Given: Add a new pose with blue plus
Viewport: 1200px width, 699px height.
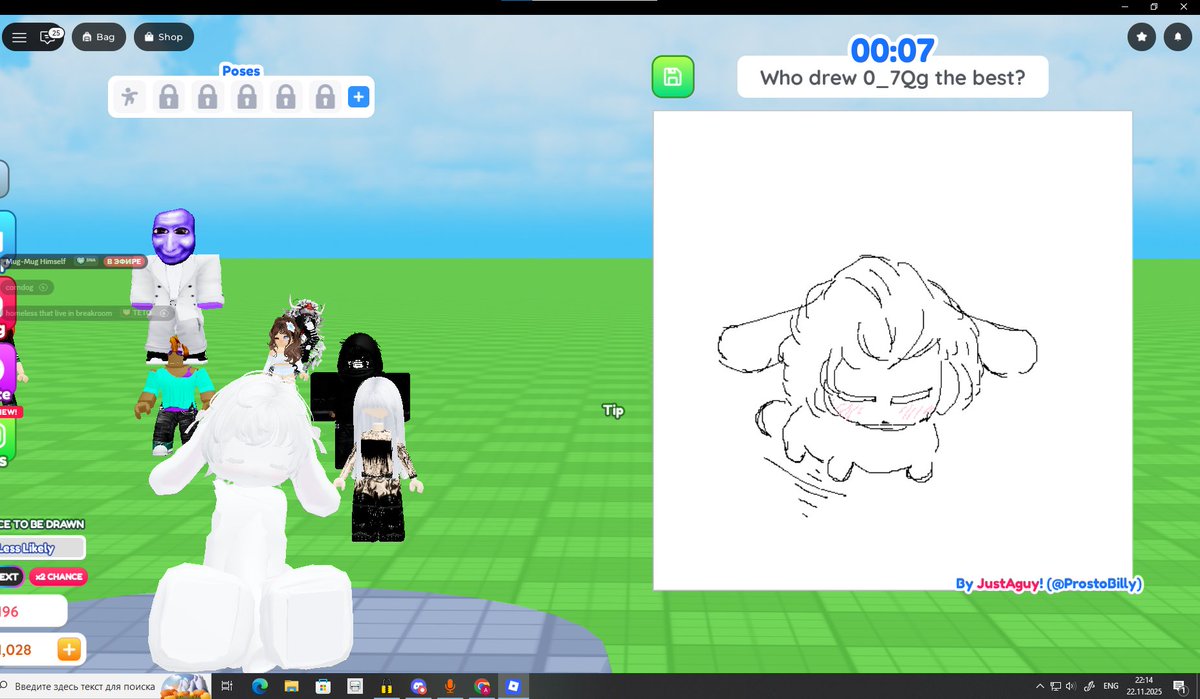Looking at the screenshot, I should click(x=358, y=97).
